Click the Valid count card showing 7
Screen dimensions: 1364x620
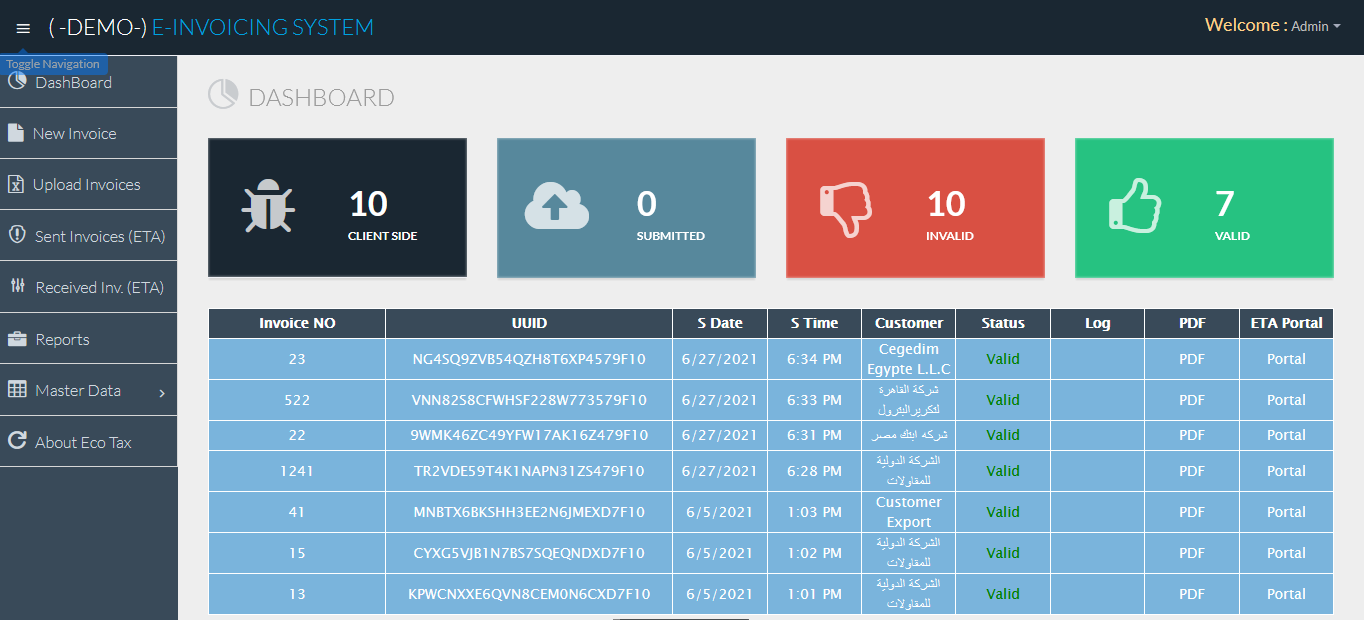1204,208
